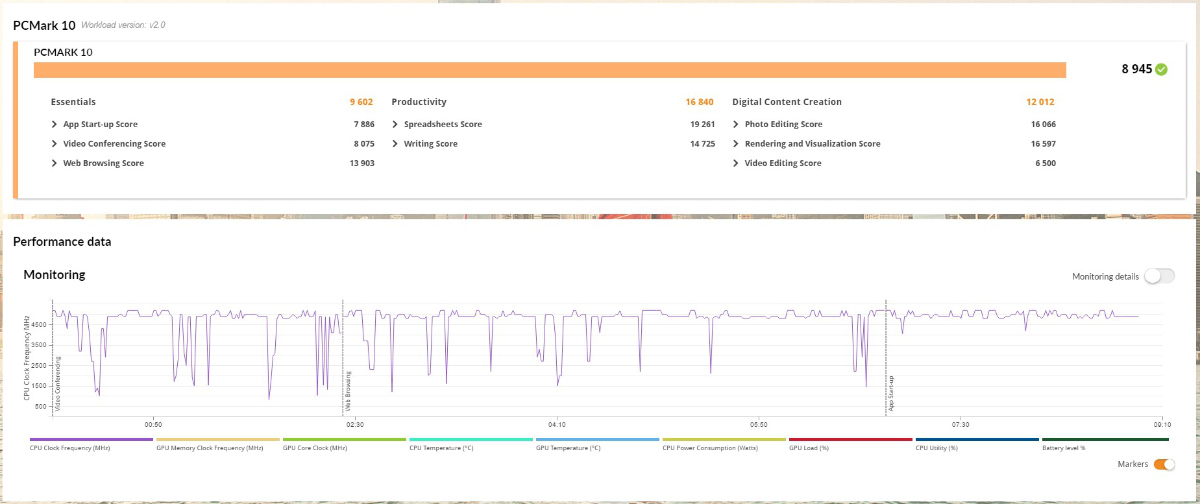This screenshot has width=1200, height=504.
Task: Click the Monitoring chart title
Action: click(x=54, y=275)
